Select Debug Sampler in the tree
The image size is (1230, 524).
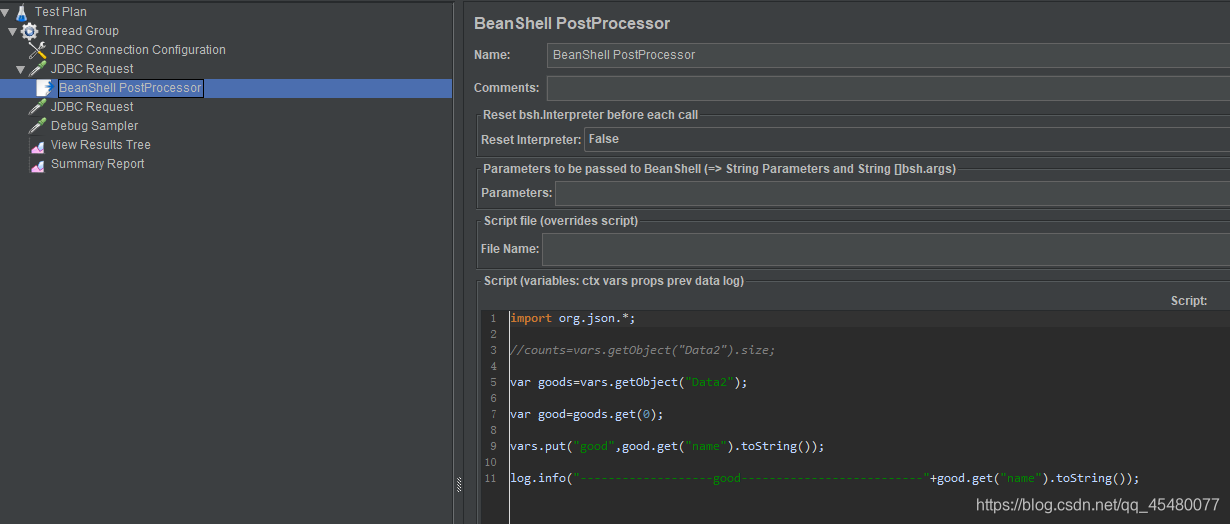coord(95,126)
